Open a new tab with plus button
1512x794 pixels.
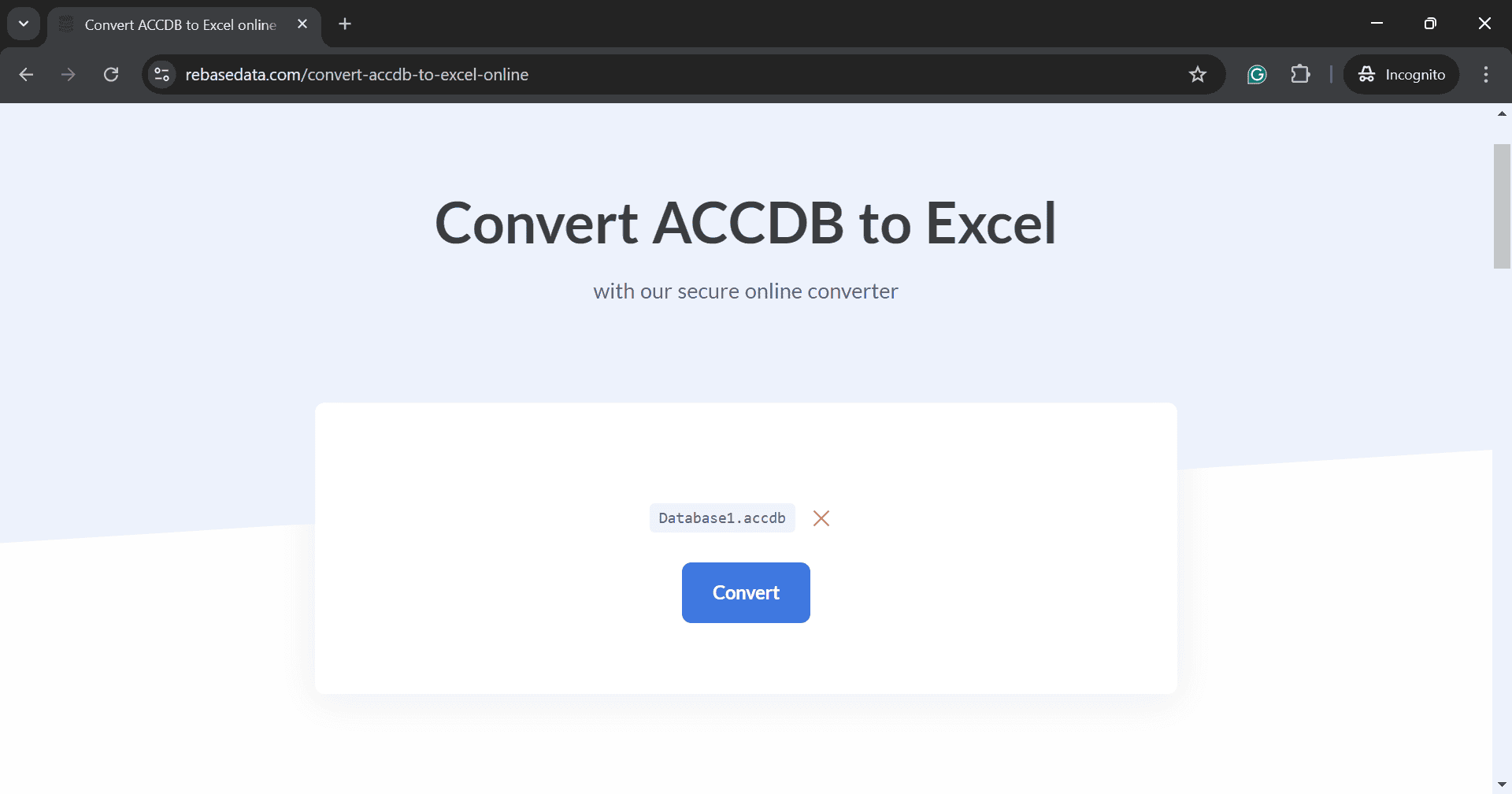pyautogui.click(x=345, y=24)
